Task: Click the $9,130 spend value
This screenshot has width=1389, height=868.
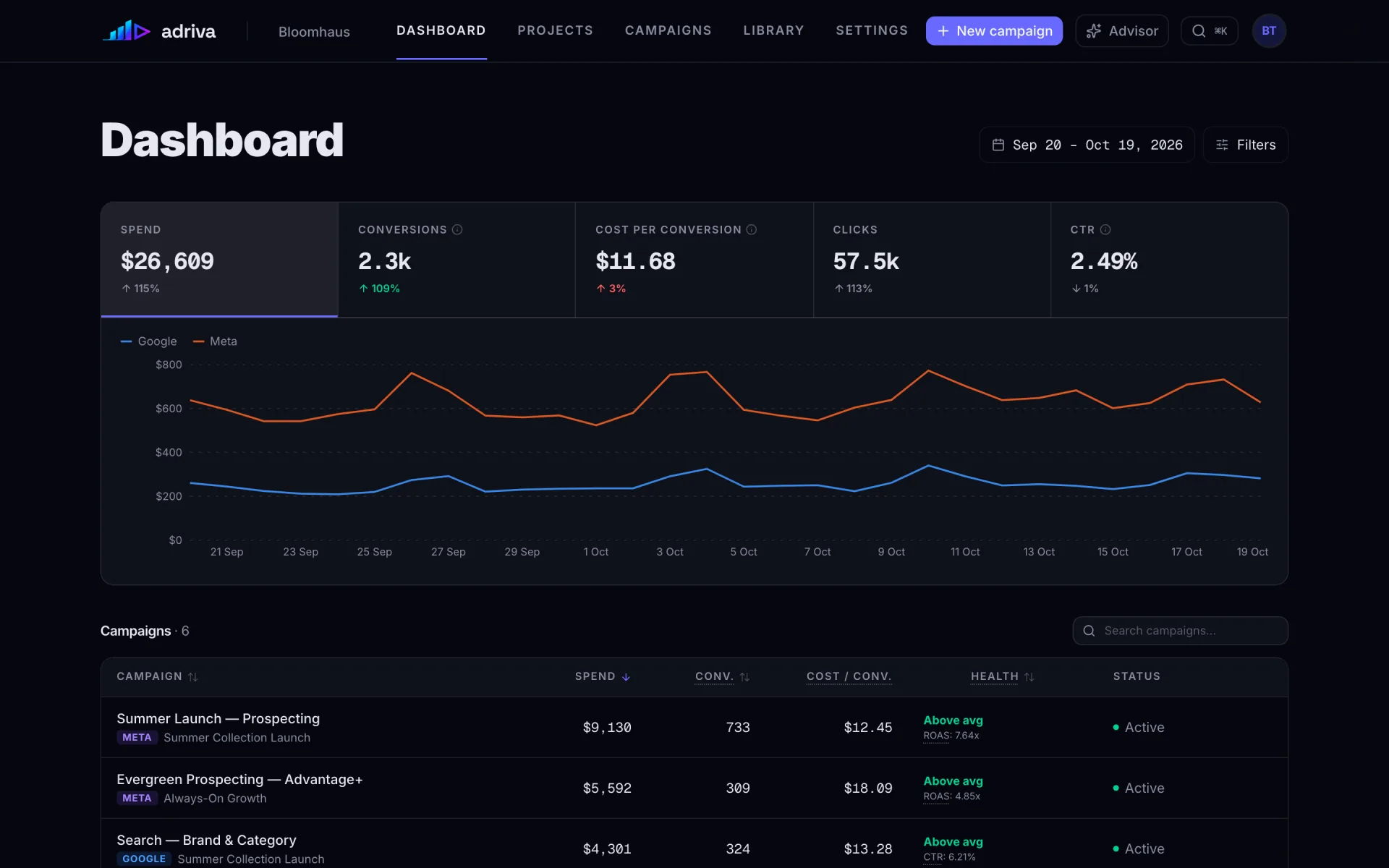Action: pyautogui.click(x=607, y=727)
